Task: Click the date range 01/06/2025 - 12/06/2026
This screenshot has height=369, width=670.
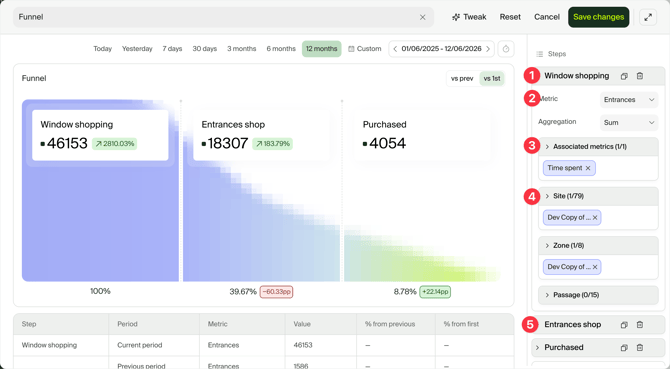Action: 441,49
